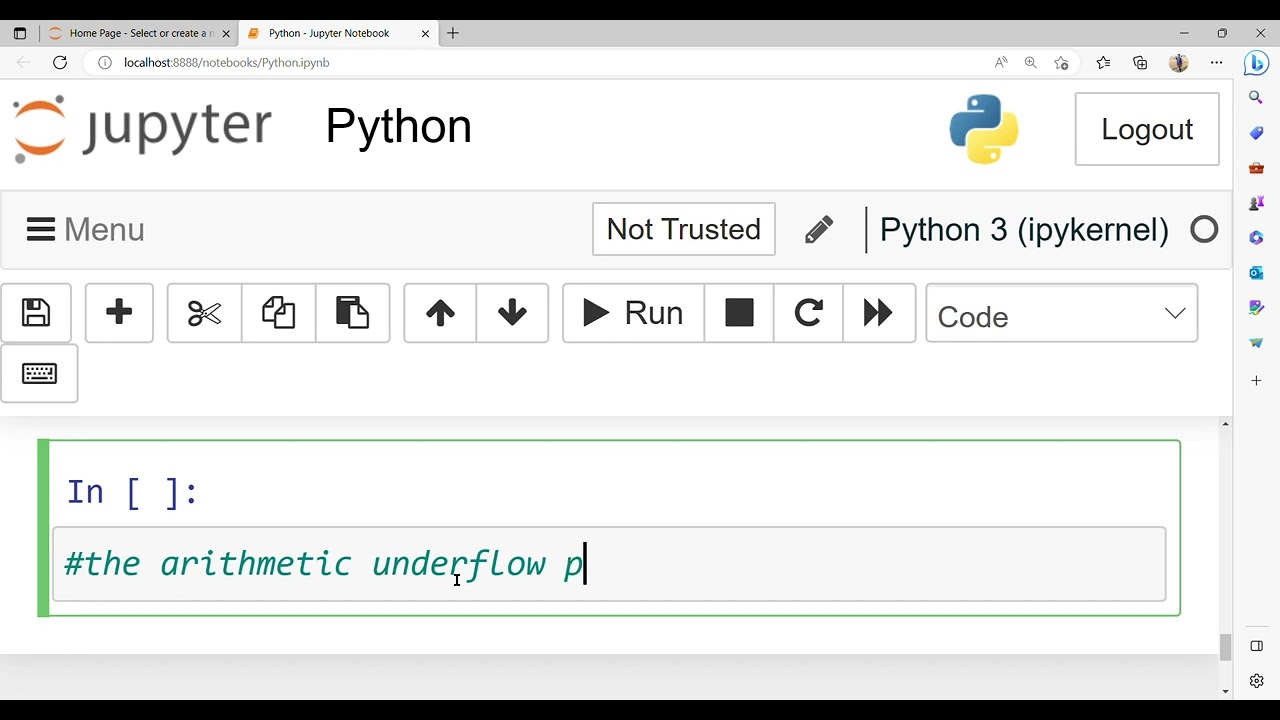Select the Python - Jupyter Notebook tab

(x=339, y=33)
